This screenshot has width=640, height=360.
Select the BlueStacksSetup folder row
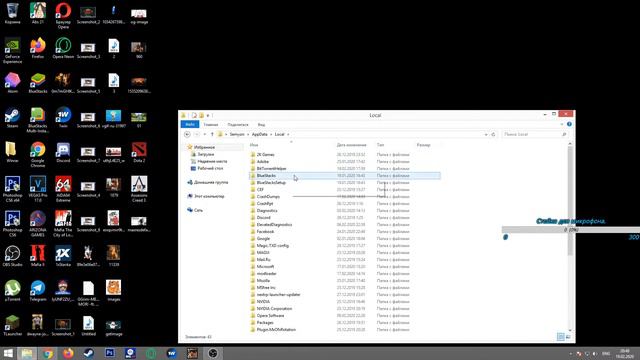coord(345,182)
